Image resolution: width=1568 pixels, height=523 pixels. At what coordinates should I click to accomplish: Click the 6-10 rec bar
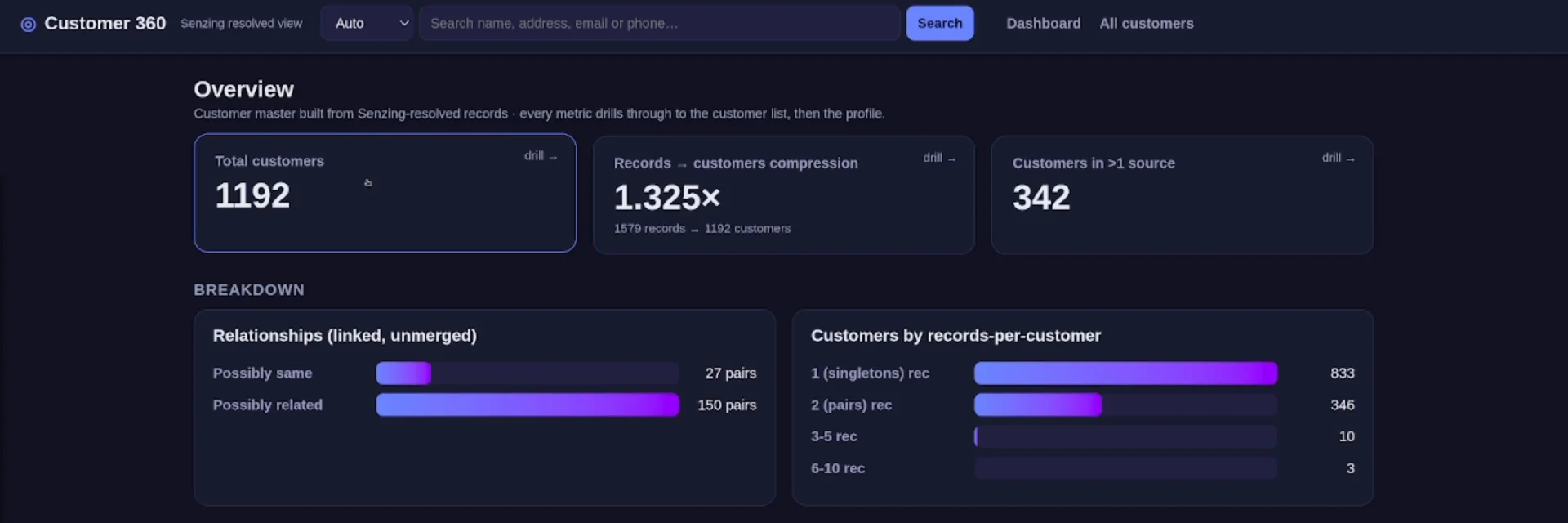pos(1125,468)
